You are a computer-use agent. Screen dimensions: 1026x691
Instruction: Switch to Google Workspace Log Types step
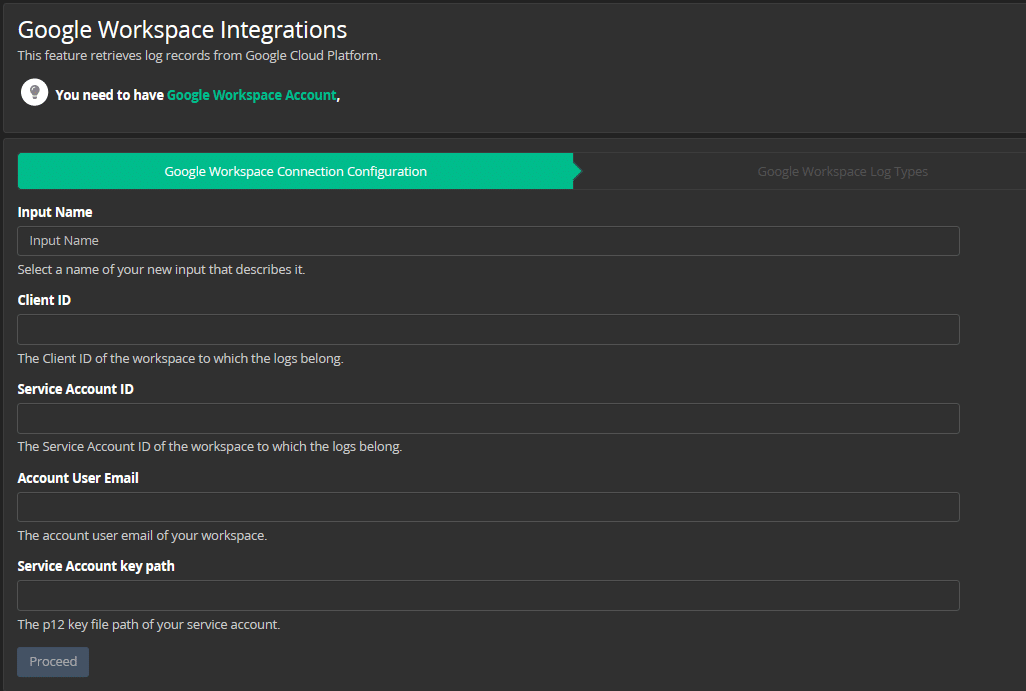tap(842, 172)
